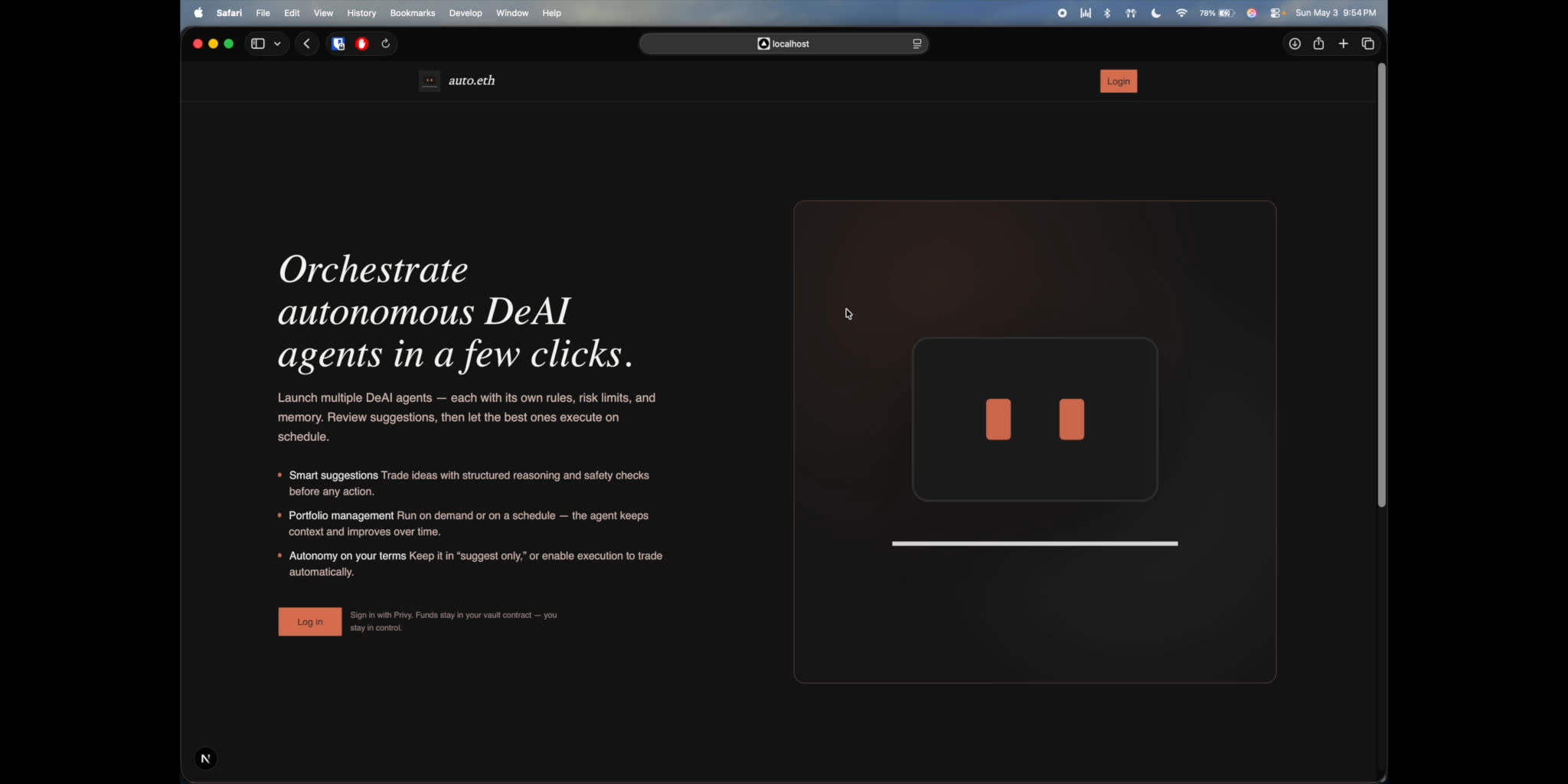1568x784 pixels.
Task: Open the Bookmarks menu
Action: 413,13
